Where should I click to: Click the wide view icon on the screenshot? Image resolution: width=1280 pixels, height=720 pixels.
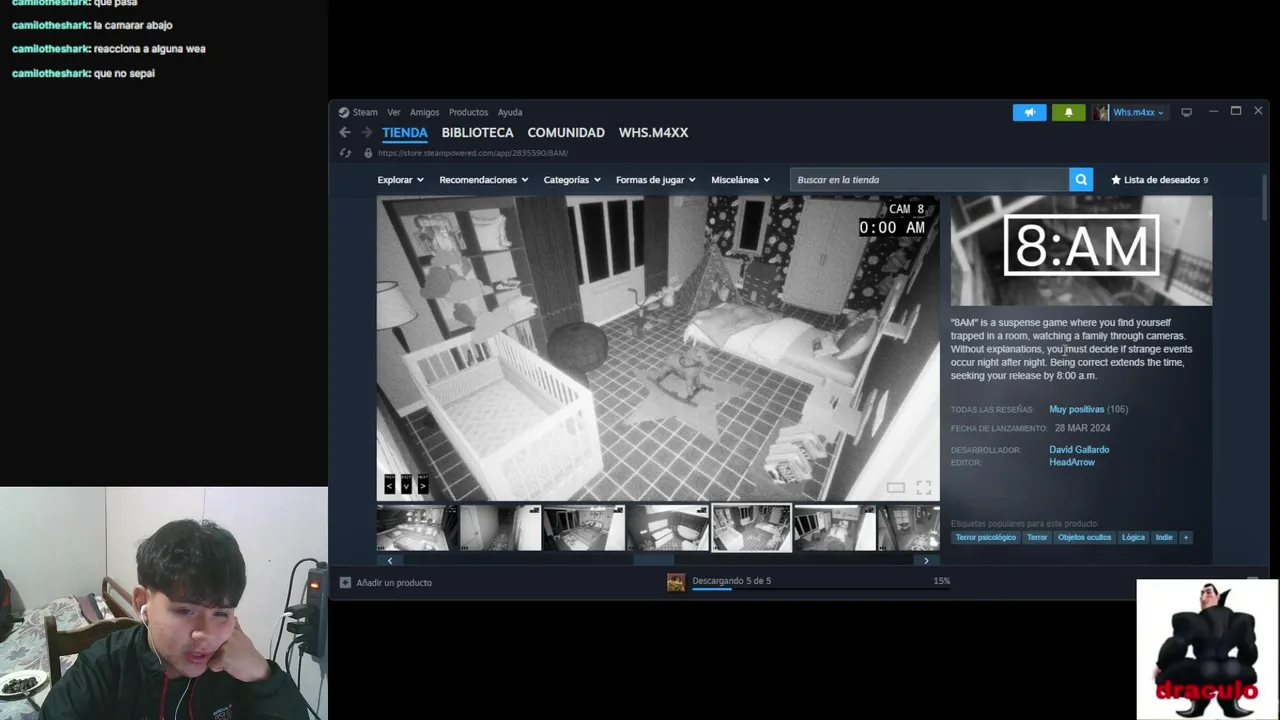coord(896,487)
